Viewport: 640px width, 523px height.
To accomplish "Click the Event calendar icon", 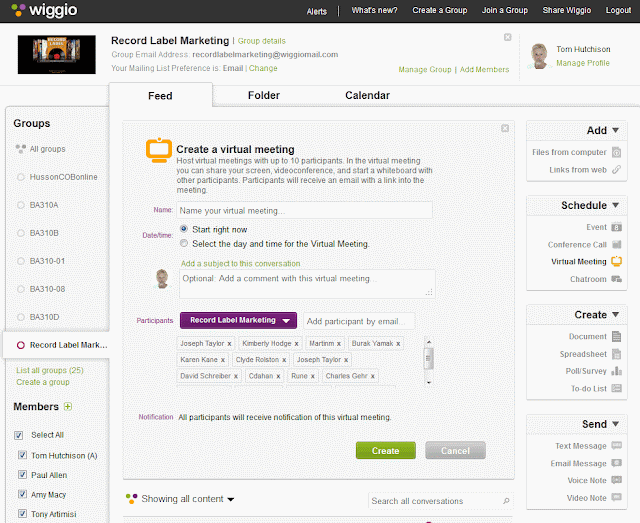I will click(616, 227).
